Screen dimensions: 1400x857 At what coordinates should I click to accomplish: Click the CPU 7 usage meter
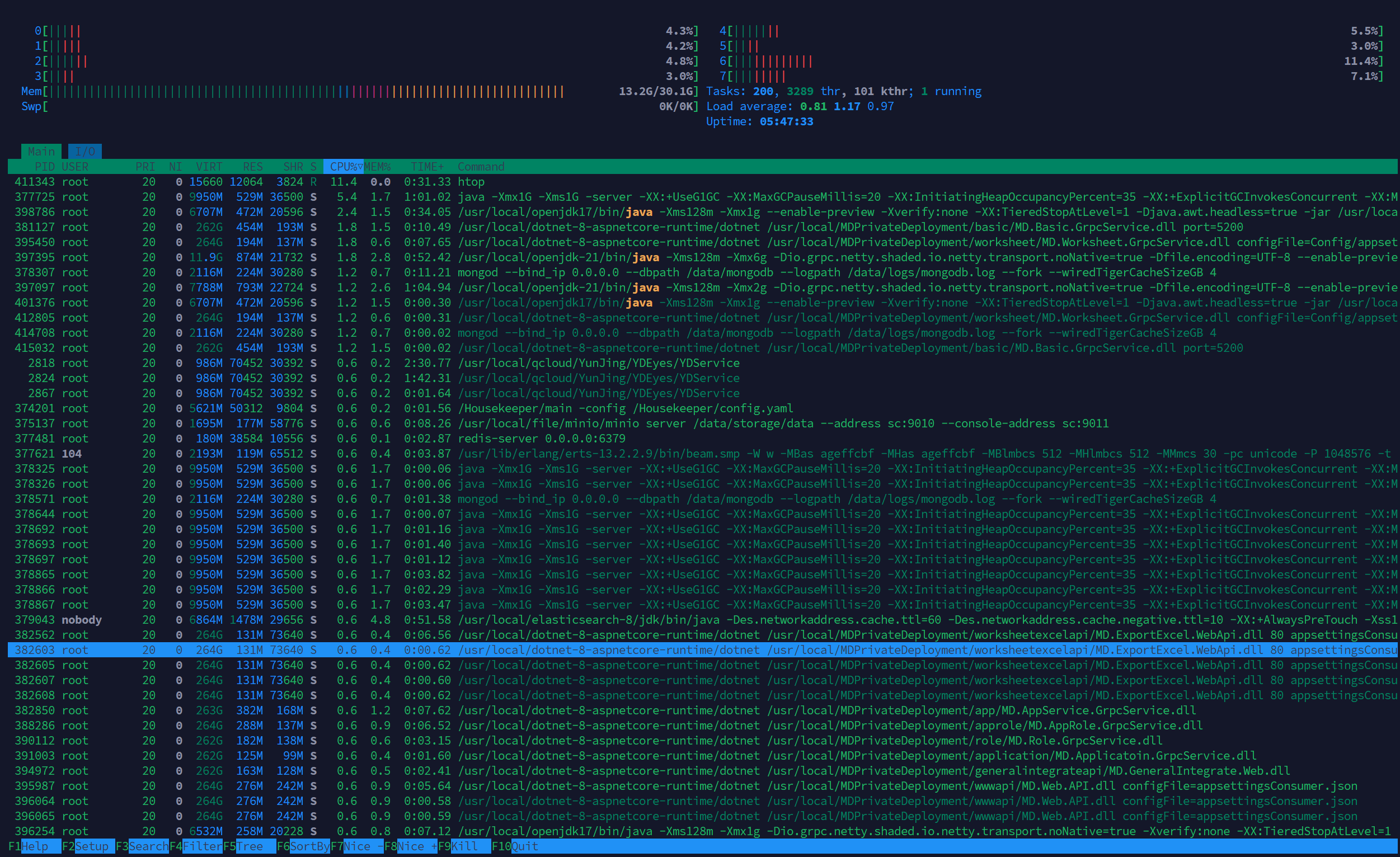click(1052, 77)
